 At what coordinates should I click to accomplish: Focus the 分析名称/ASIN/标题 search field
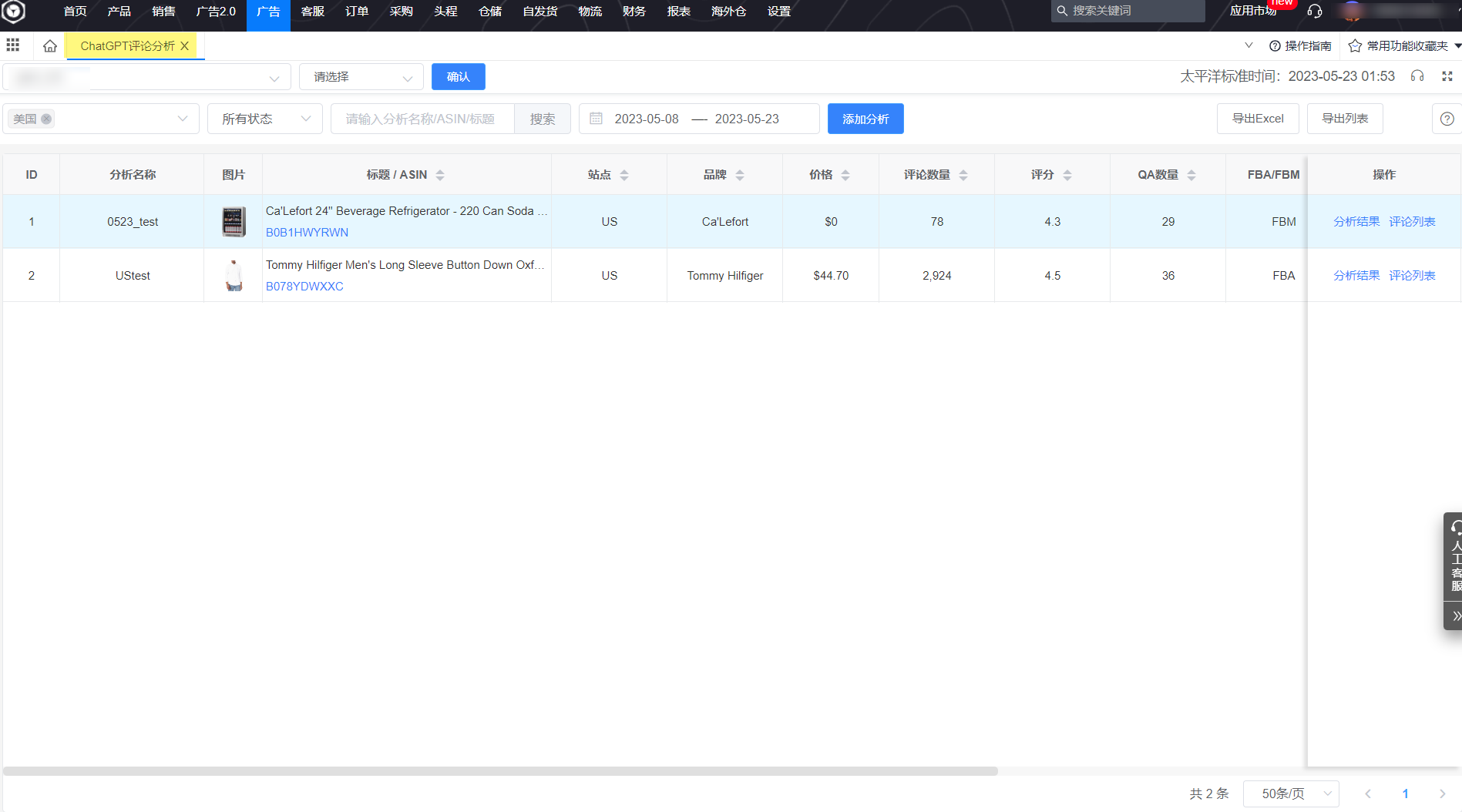(422, 119)
